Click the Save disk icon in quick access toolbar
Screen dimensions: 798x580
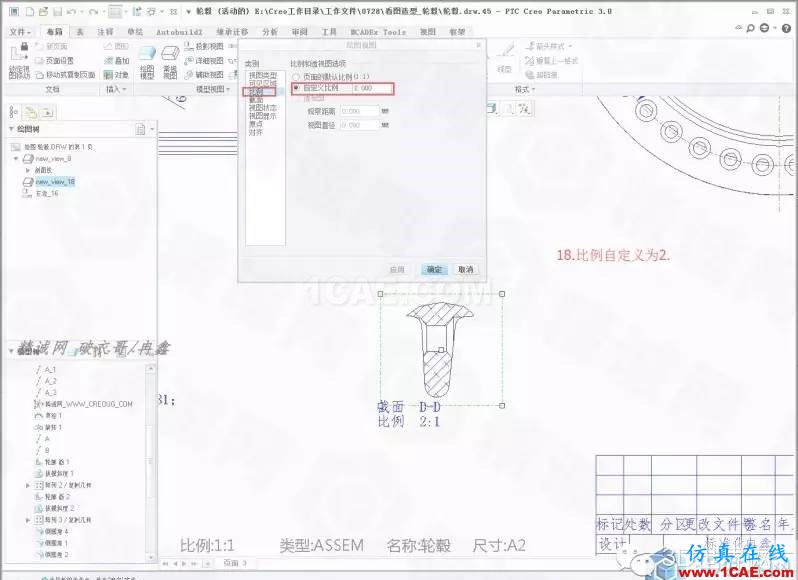click(x=58, y=11)
